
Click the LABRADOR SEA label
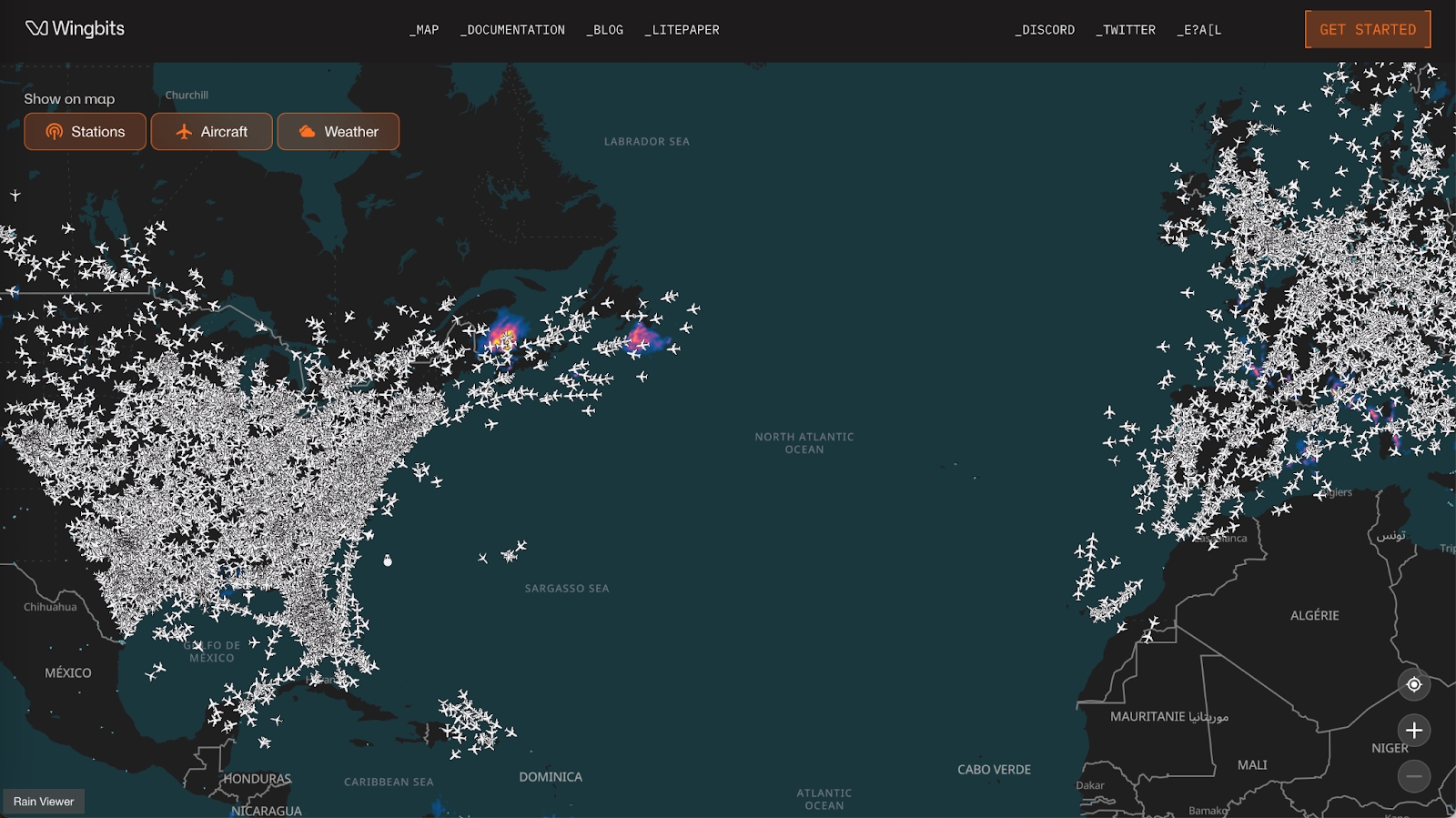(x=647, y=142)
